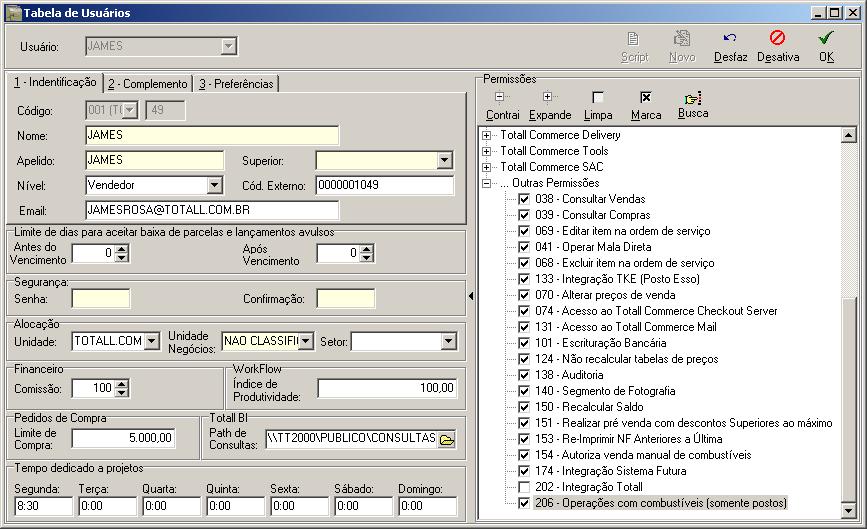867x529 pixels.
Task: Open the Nível dropdown showing Vendedor
Action: 215,185
